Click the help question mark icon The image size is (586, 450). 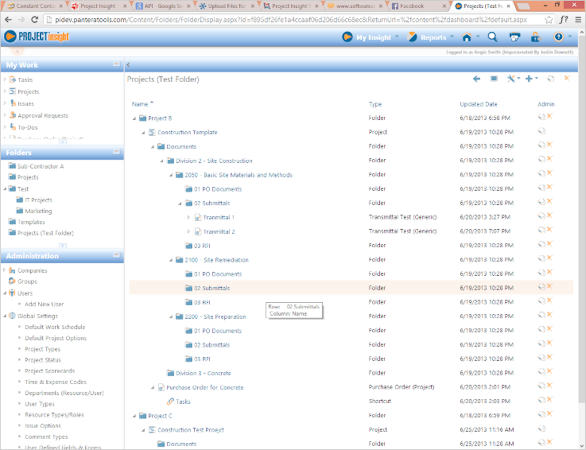pos(558,37)
